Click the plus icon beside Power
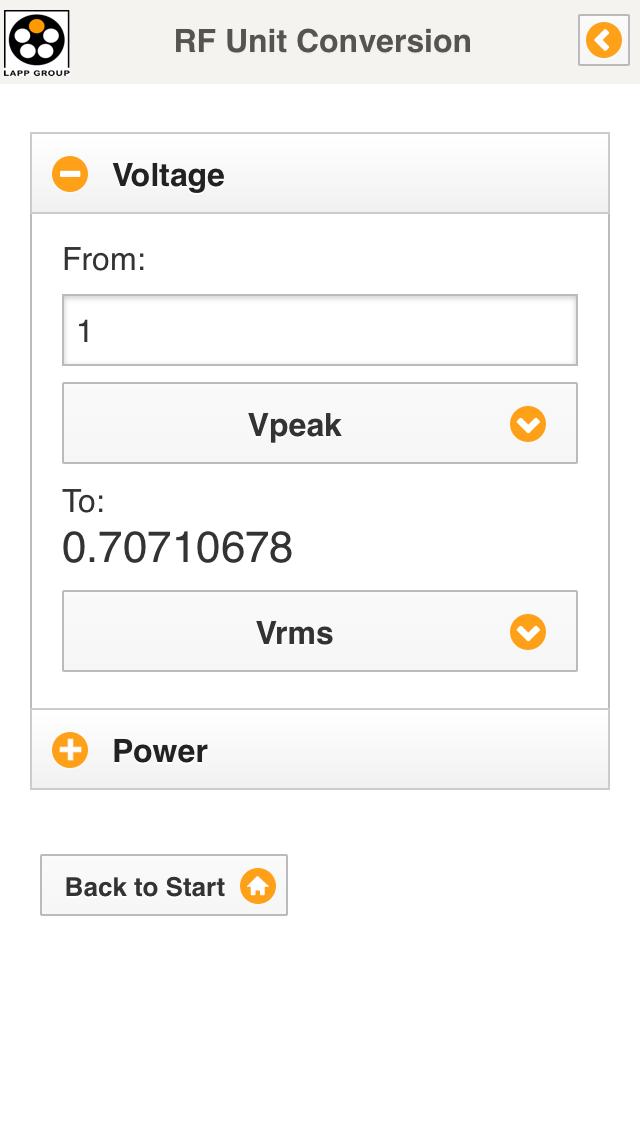Image resolution: width=640 pixels, height=1136 pixels. 70,750
